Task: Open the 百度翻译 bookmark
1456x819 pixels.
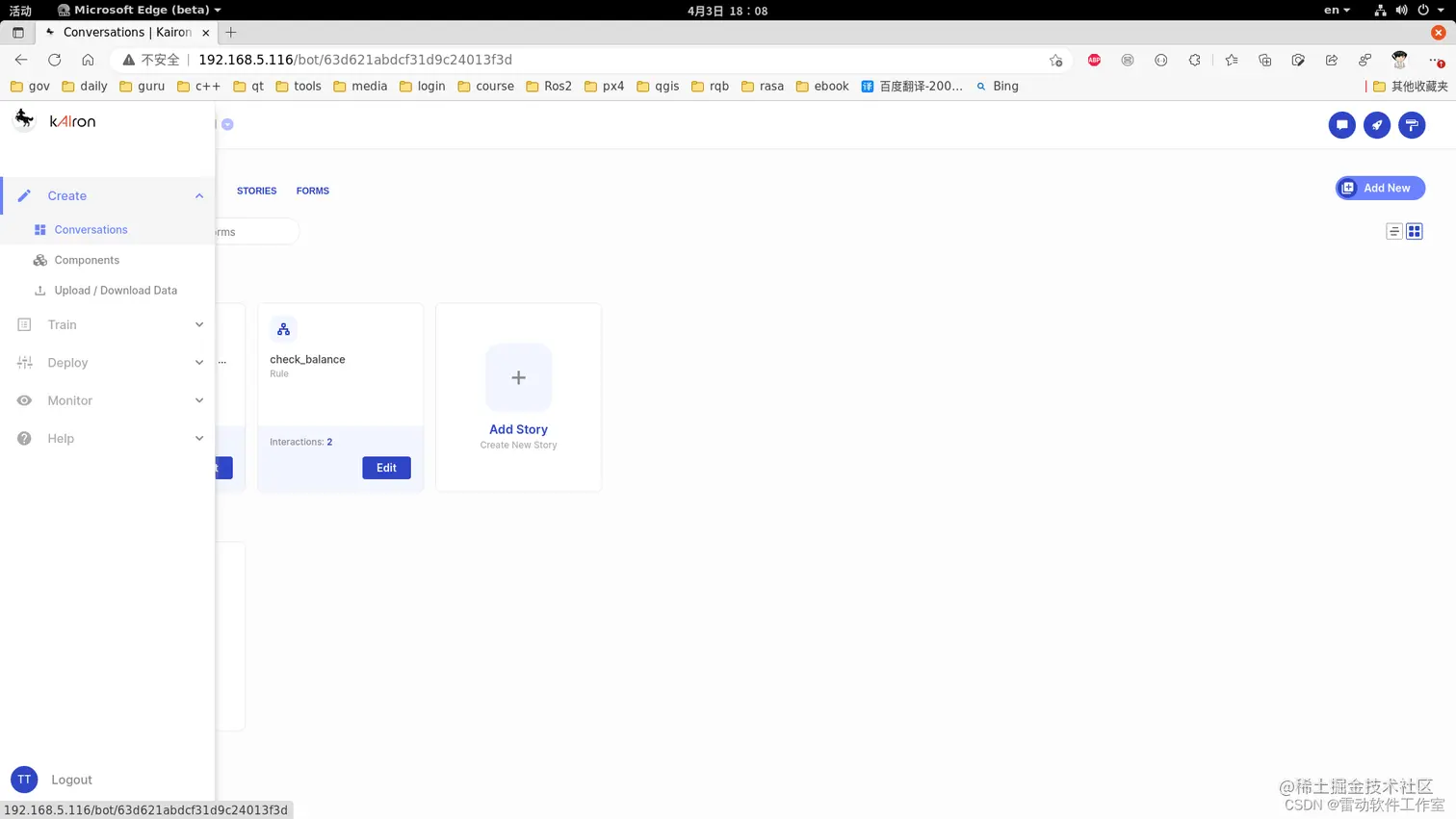Action: (911, 86)
